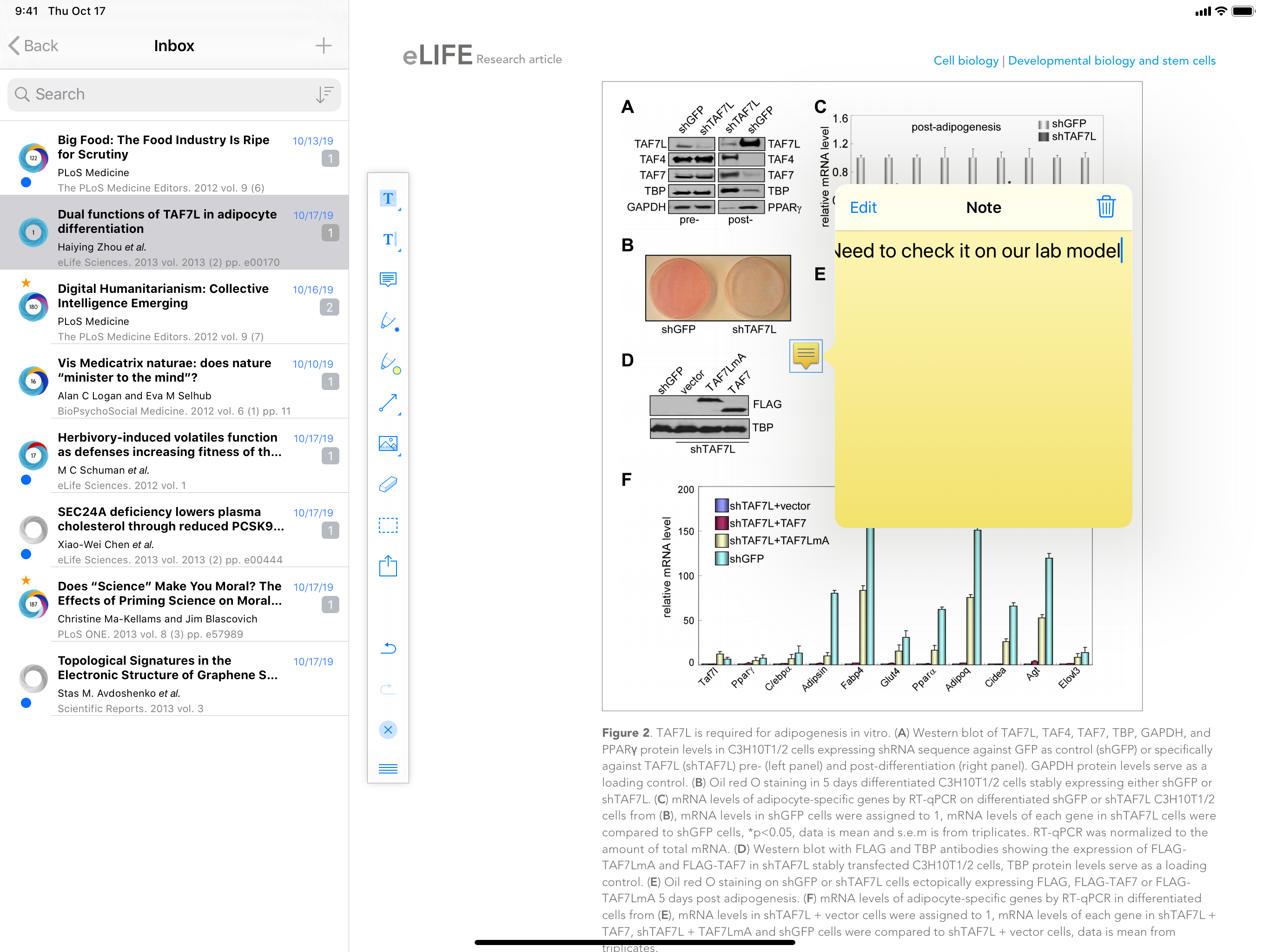Select the text insertion tool
This screenshot has width=1270, height=952.
coord(388,239)
